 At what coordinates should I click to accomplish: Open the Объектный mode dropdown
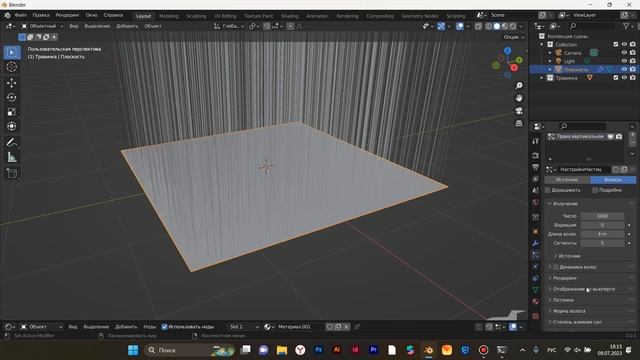[42, 26]
